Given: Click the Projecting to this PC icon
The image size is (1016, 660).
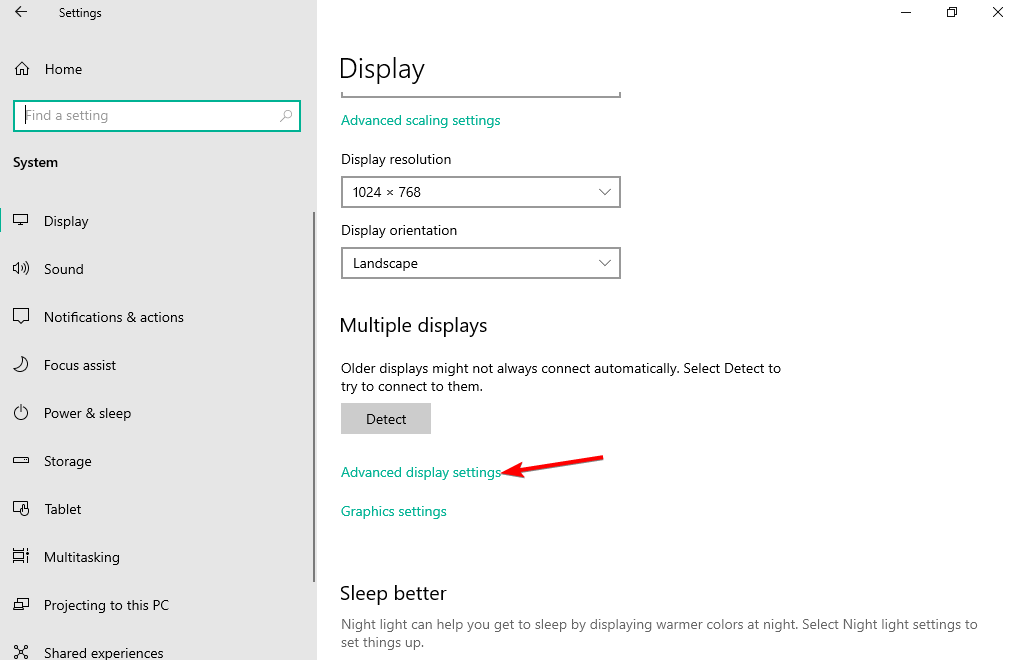Looking at the screenshot, I should coord(21,604).
